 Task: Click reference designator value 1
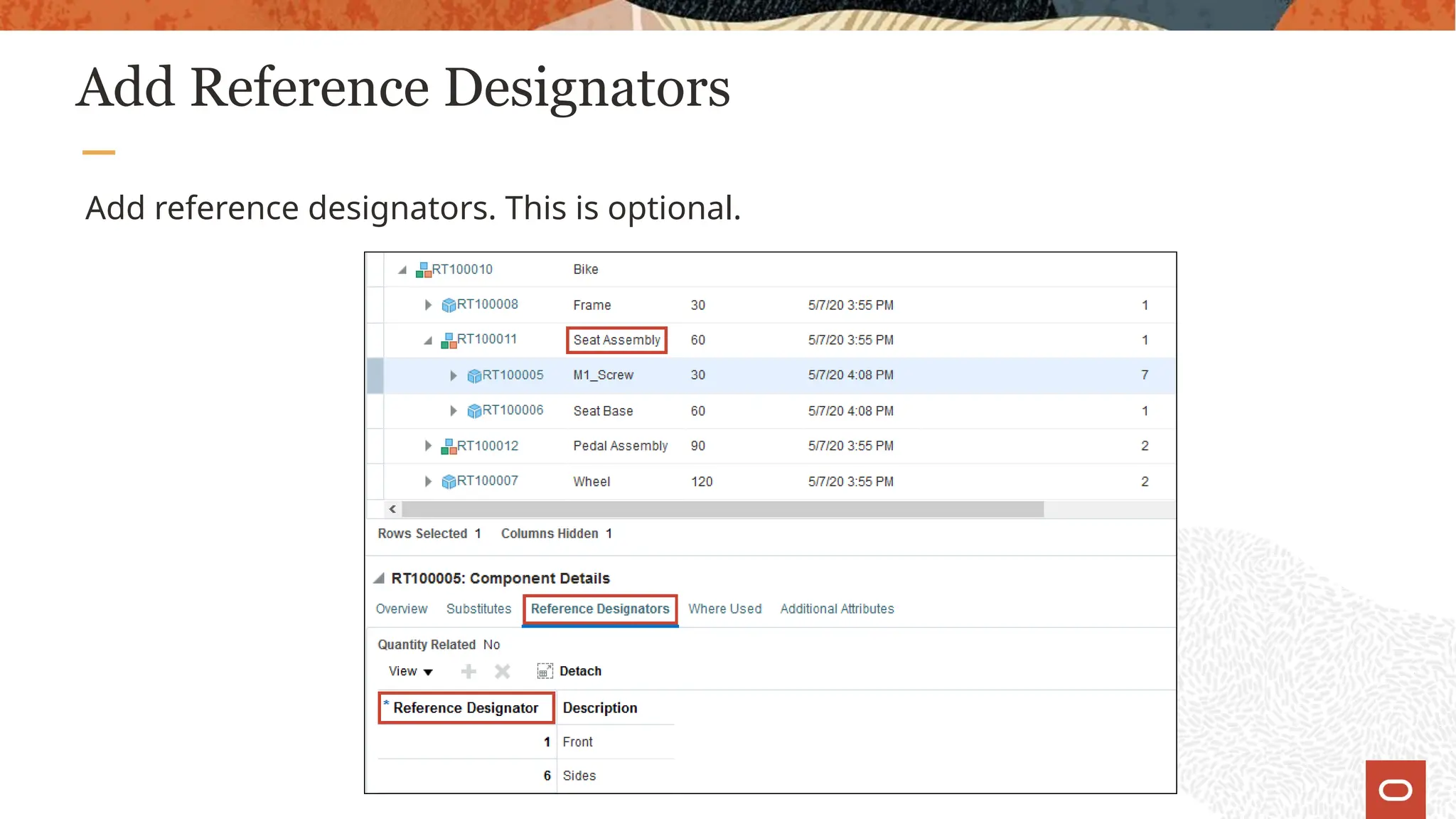[547, 742]
